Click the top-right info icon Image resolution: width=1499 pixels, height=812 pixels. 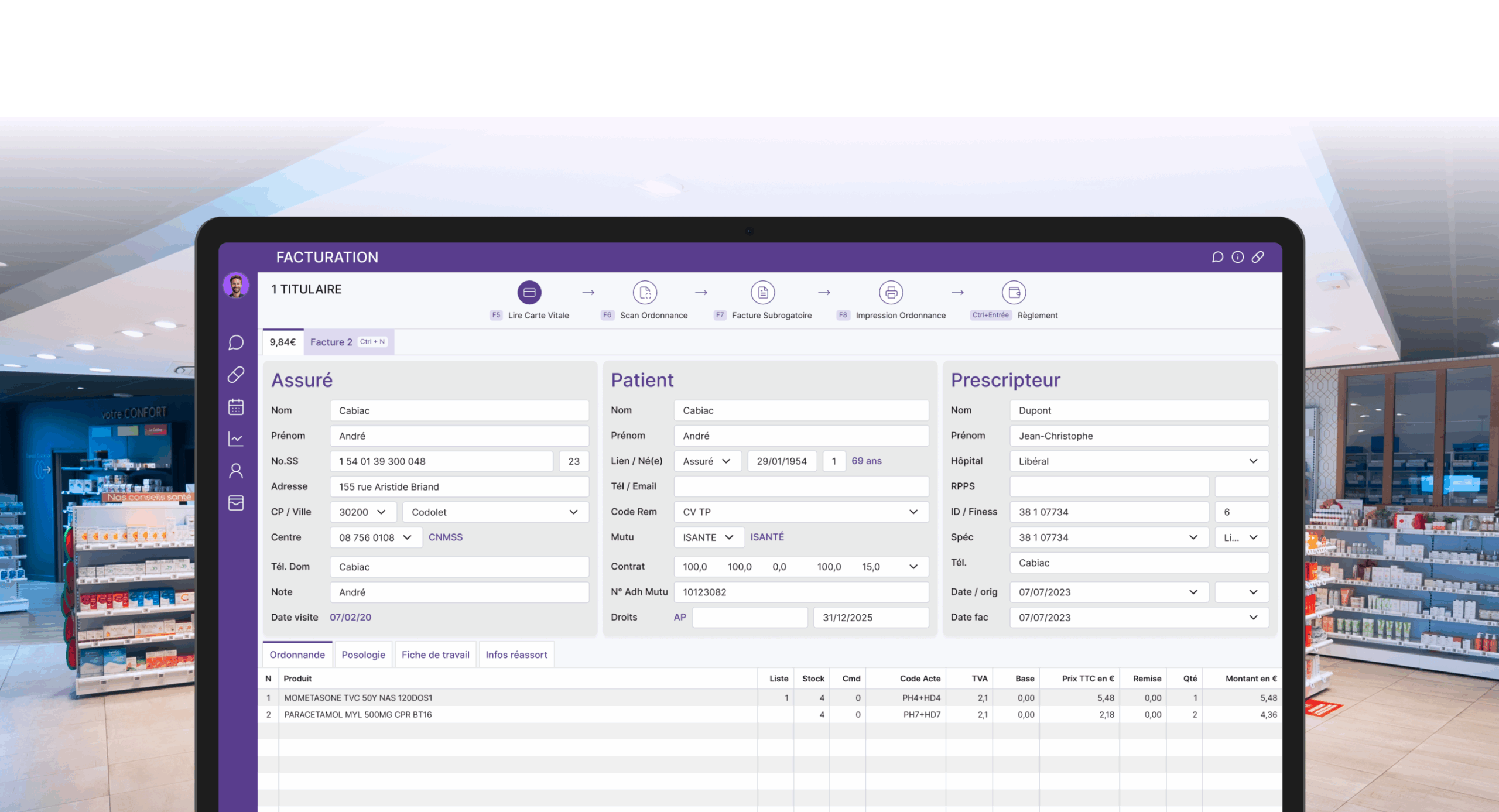1237,257
